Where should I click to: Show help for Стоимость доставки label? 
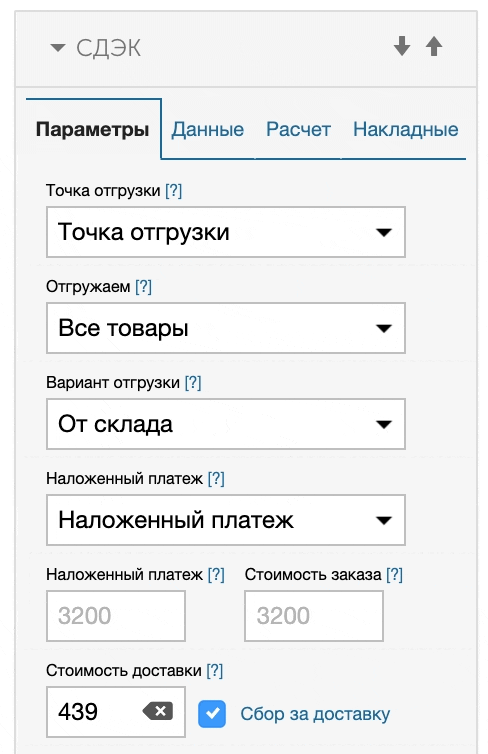[214, 670]
